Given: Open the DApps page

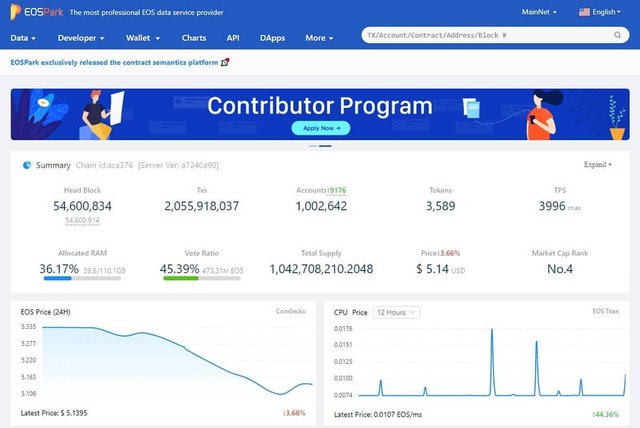Looking at the screenshot, I should (x=272, y=38).
